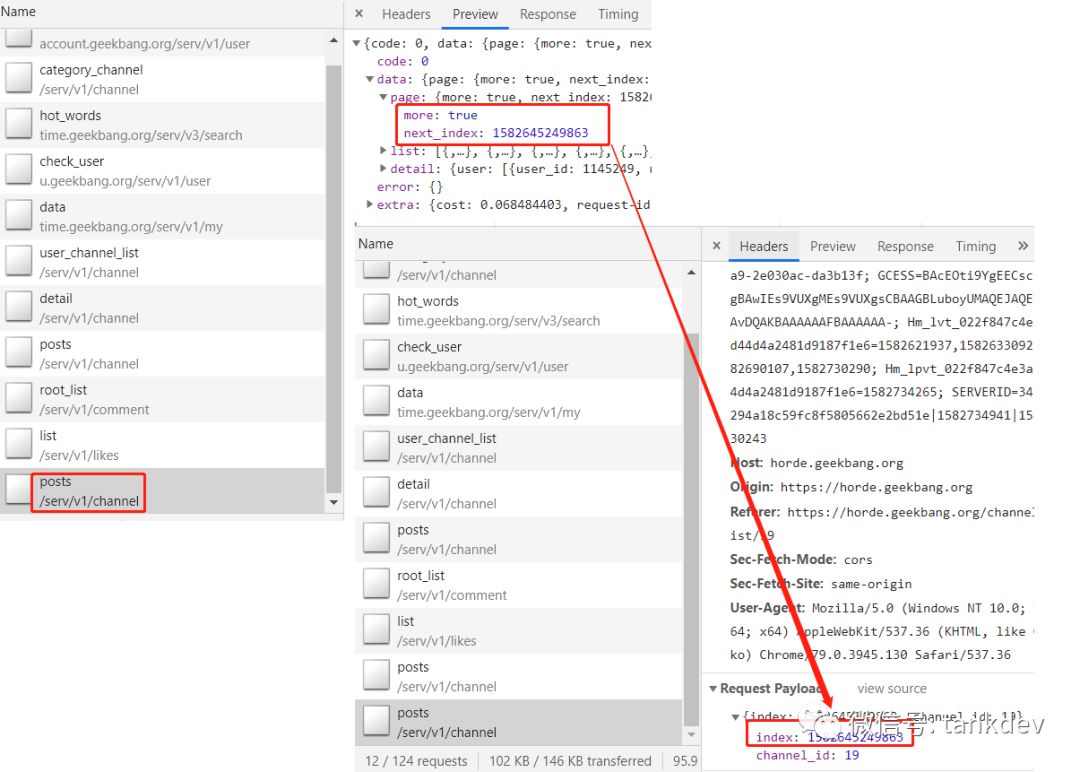Image resolution: width=1080 pixels, height=772 pixels.
Task: Open the Response tab in the upper pane
Action: [548, 14]
